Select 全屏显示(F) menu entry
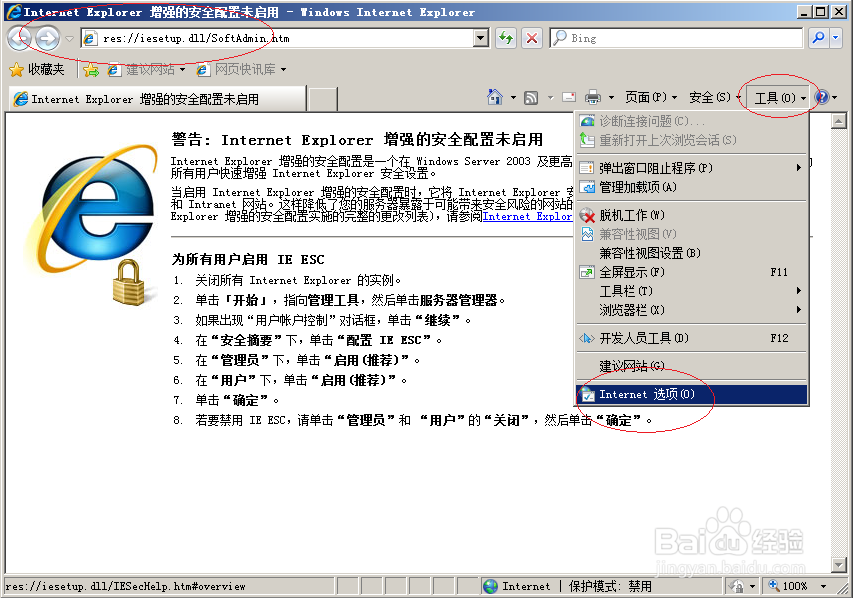Screen dimensions: 853x598 [x=691, y=272]
